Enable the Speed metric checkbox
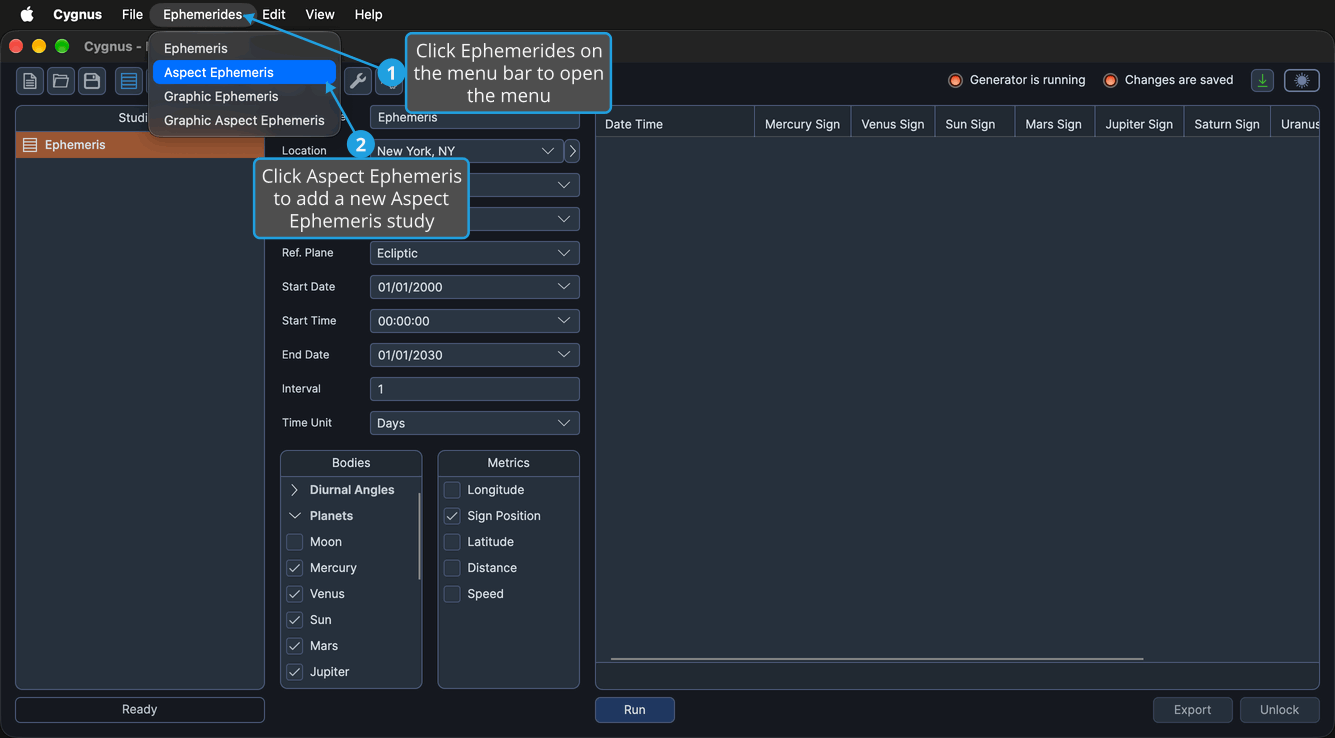This screenshot has height=738, width=1335. pos(452,594)
